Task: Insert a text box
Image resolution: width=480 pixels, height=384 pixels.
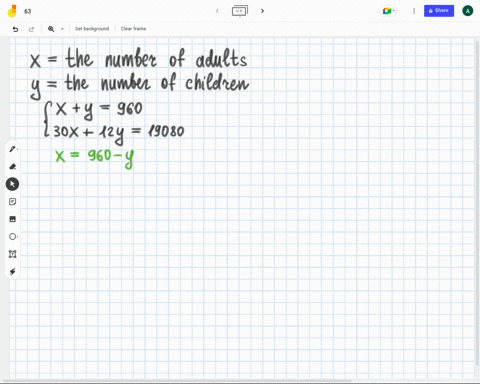Action: pos(13,254)
